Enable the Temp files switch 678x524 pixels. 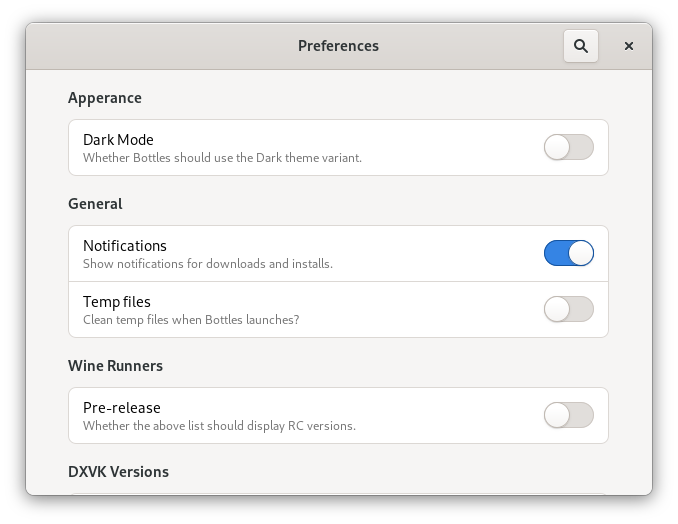coord(568,310)
